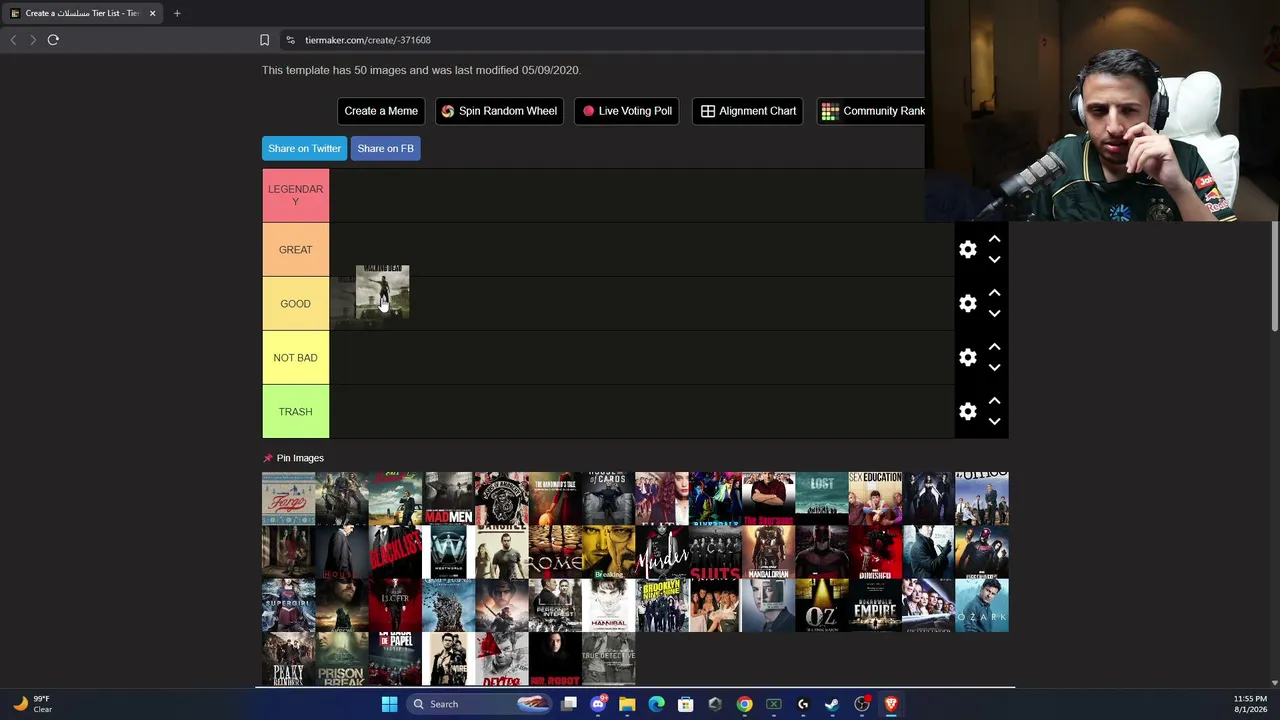The image size is (1280, 720).
Task: Open settings gear for the TRASH tier
Action: click(x=967, y=412)
